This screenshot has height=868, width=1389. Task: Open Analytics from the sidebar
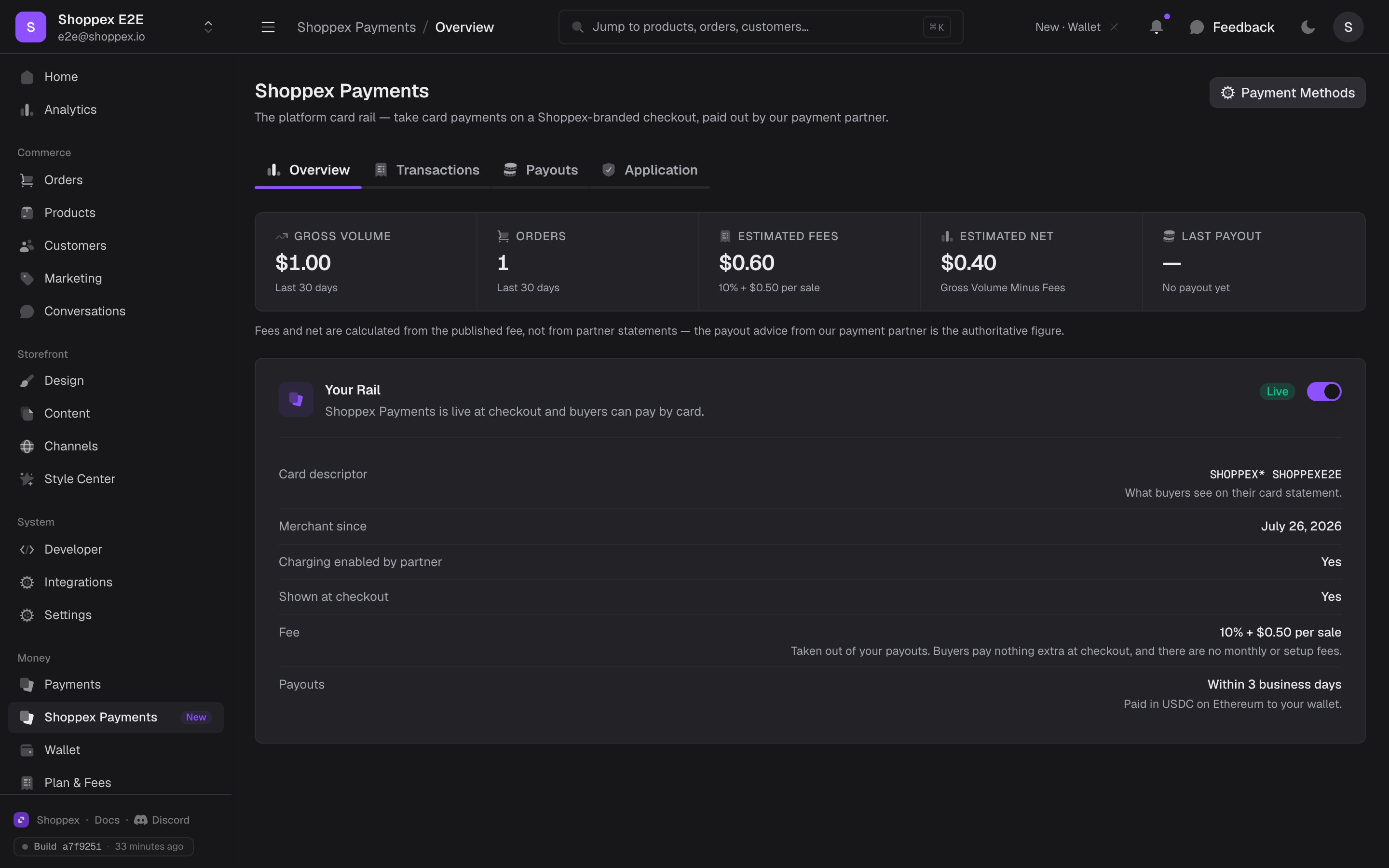click(x=115, y=109)
